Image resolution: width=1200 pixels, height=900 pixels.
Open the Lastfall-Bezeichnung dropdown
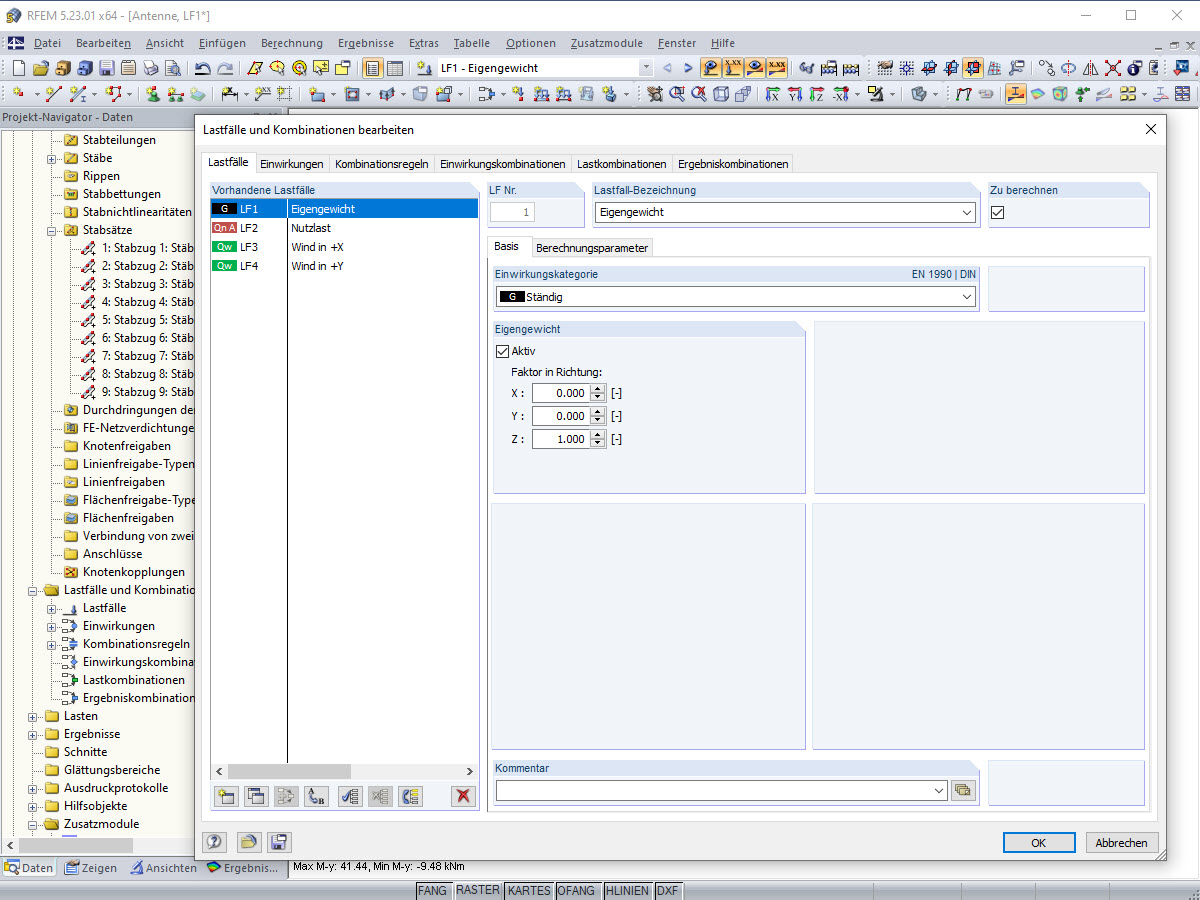point(966,212)
